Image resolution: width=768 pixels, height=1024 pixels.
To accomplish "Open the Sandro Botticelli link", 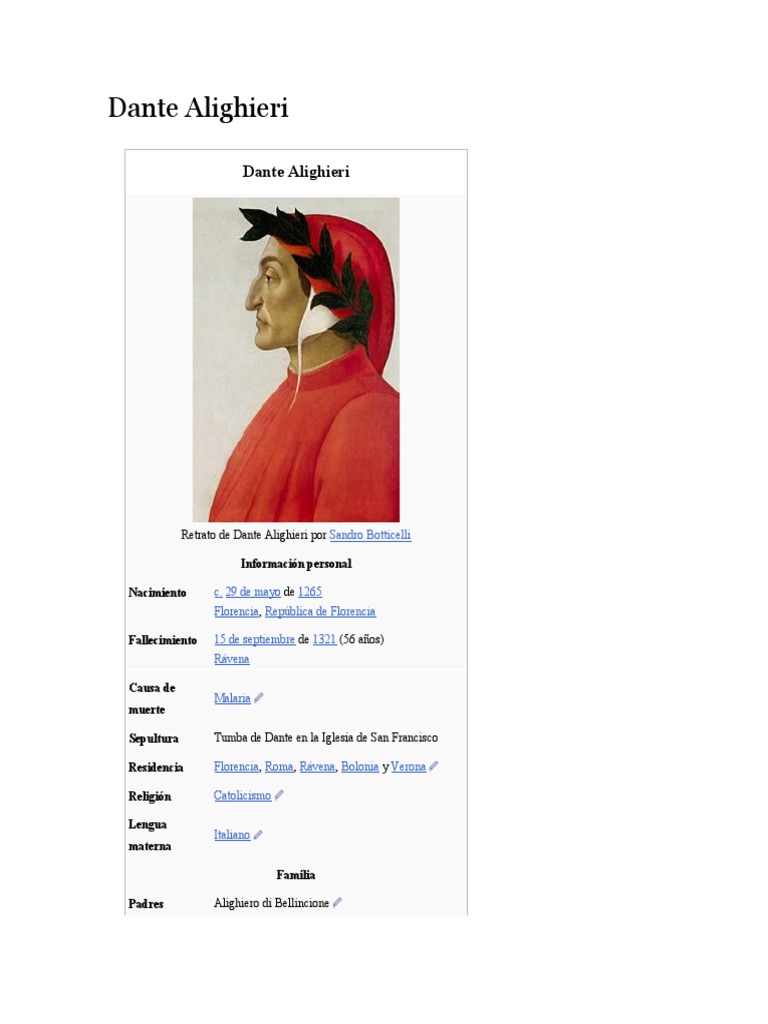I will coord(370,535).
